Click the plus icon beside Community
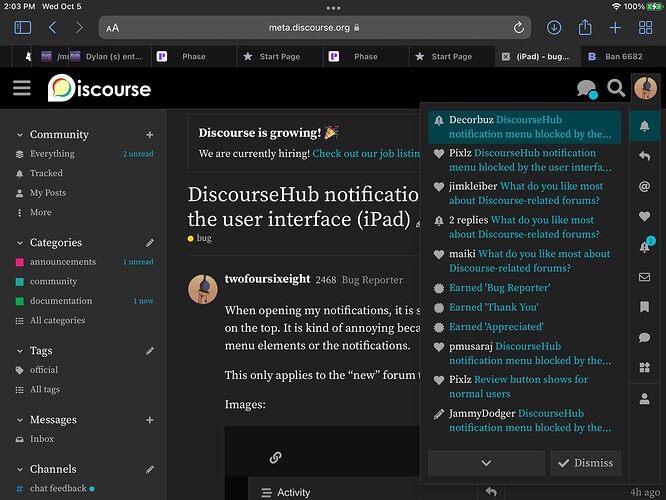 (x=150, y=135)
